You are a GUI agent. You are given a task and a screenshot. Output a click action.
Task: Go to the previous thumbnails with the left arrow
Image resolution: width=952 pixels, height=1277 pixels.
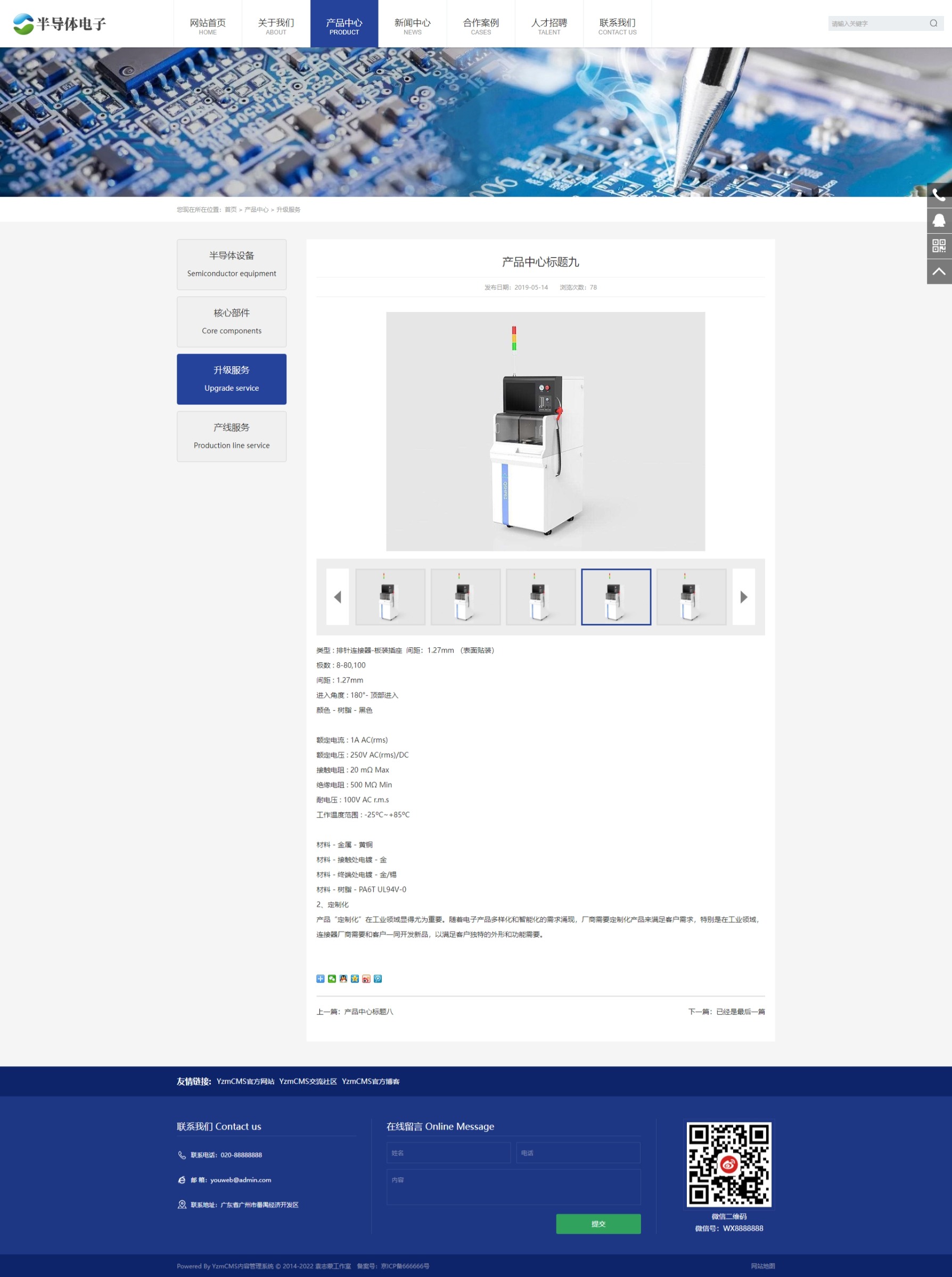click(338, 597)
